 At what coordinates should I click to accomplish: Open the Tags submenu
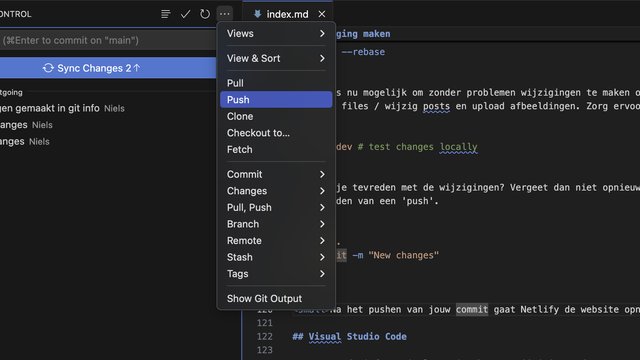[x=276, y=274]
